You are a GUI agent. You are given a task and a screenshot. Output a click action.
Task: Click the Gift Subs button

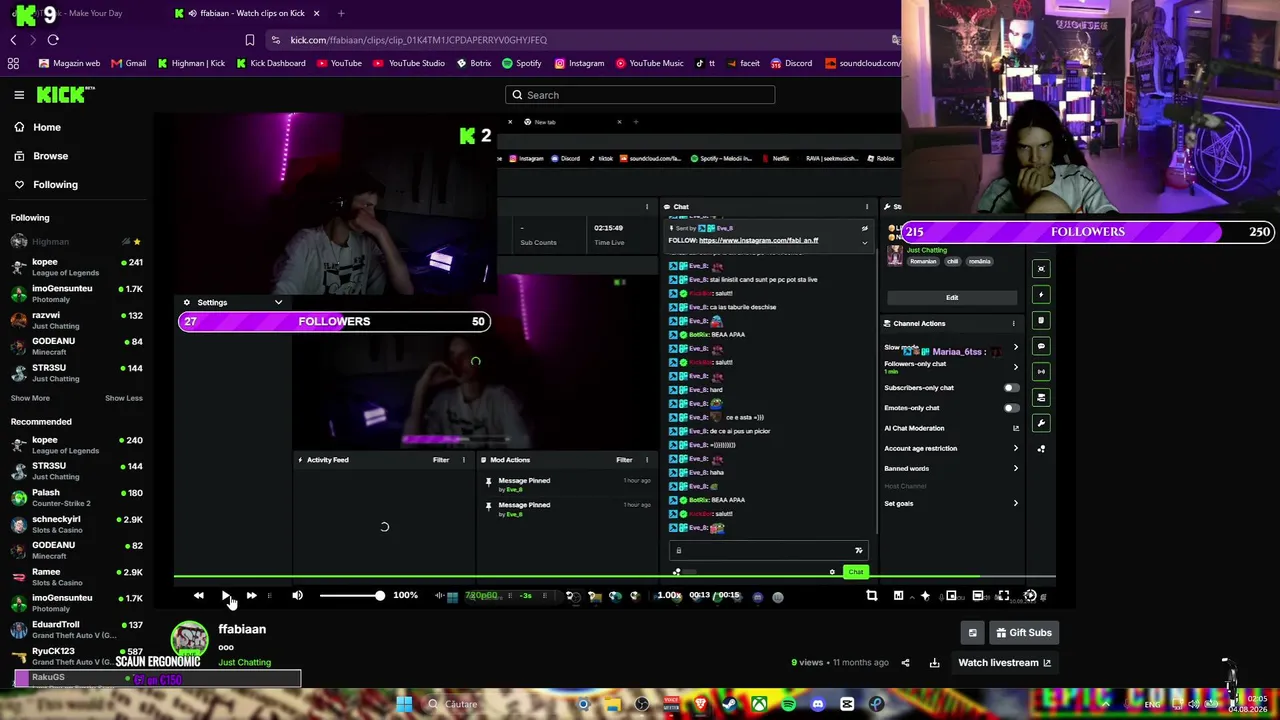(1023, 633)
